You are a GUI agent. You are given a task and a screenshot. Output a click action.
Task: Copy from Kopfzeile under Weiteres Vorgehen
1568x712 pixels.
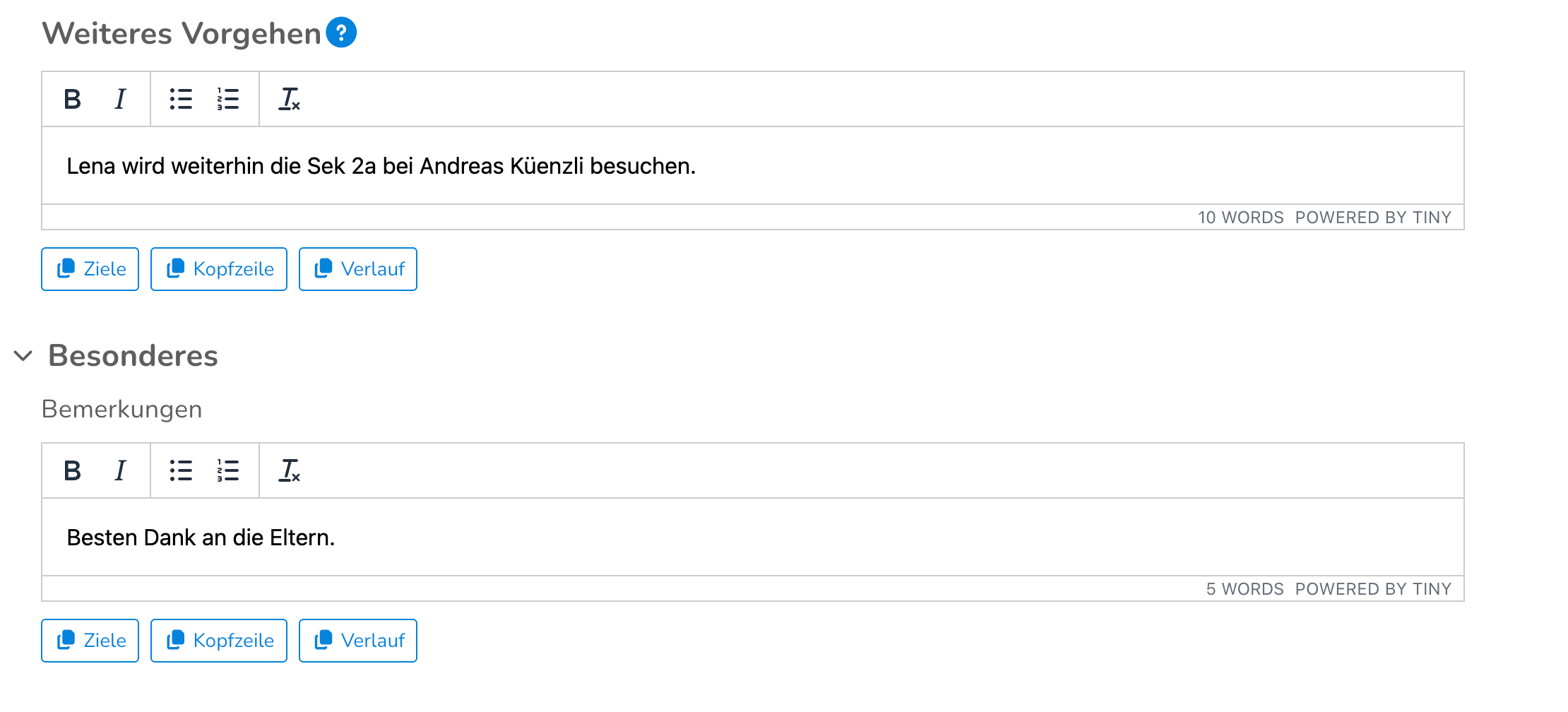(219, 269)
